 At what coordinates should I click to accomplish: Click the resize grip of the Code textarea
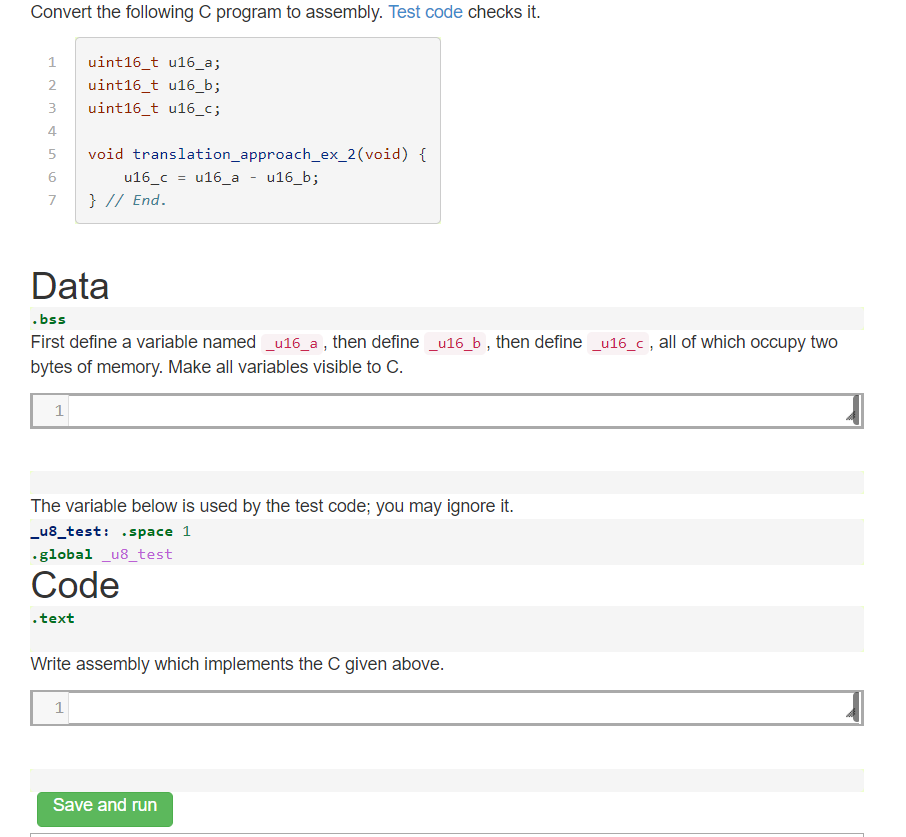pos(852,715)
